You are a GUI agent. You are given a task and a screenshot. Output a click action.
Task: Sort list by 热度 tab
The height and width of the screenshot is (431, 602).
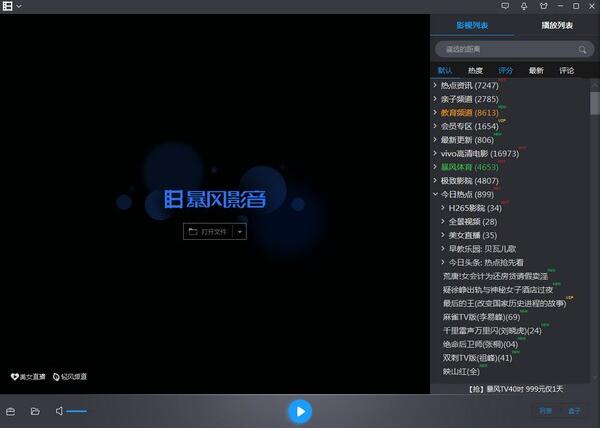click(x=475, y=70)
